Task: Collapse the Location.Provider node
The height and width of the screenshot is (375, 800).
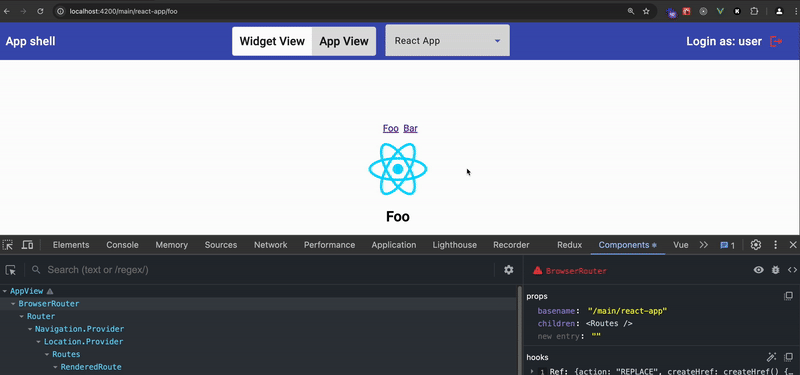Action: 38,342
